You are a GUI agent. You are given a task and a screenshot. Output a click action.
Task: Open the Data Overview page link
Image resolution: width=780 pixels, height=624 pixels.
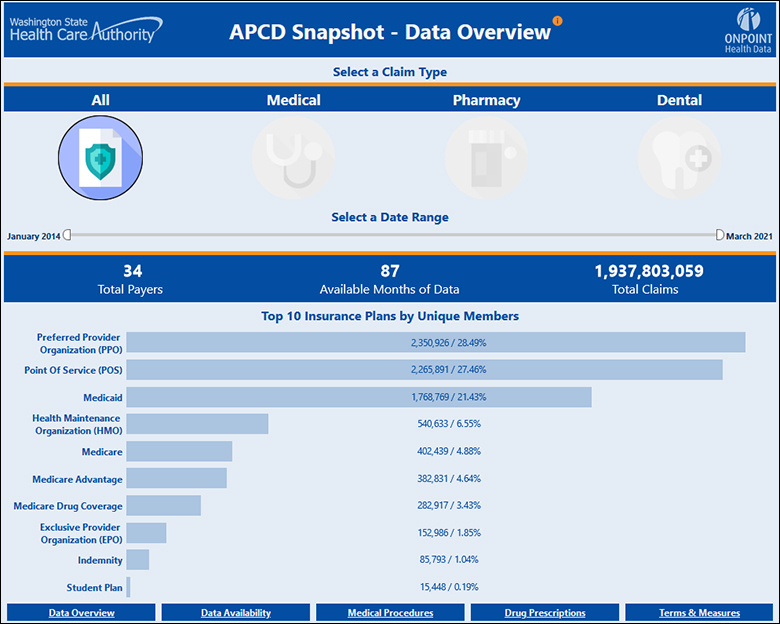(82, 613)
